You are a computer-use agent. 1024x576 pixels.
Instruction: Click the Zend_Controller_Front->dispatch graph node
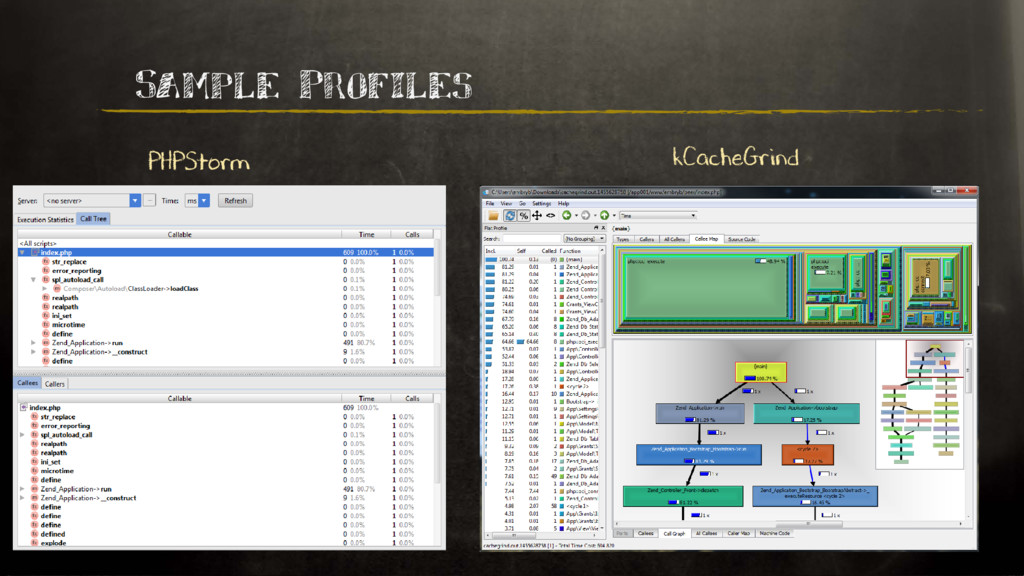pos(683,496)
